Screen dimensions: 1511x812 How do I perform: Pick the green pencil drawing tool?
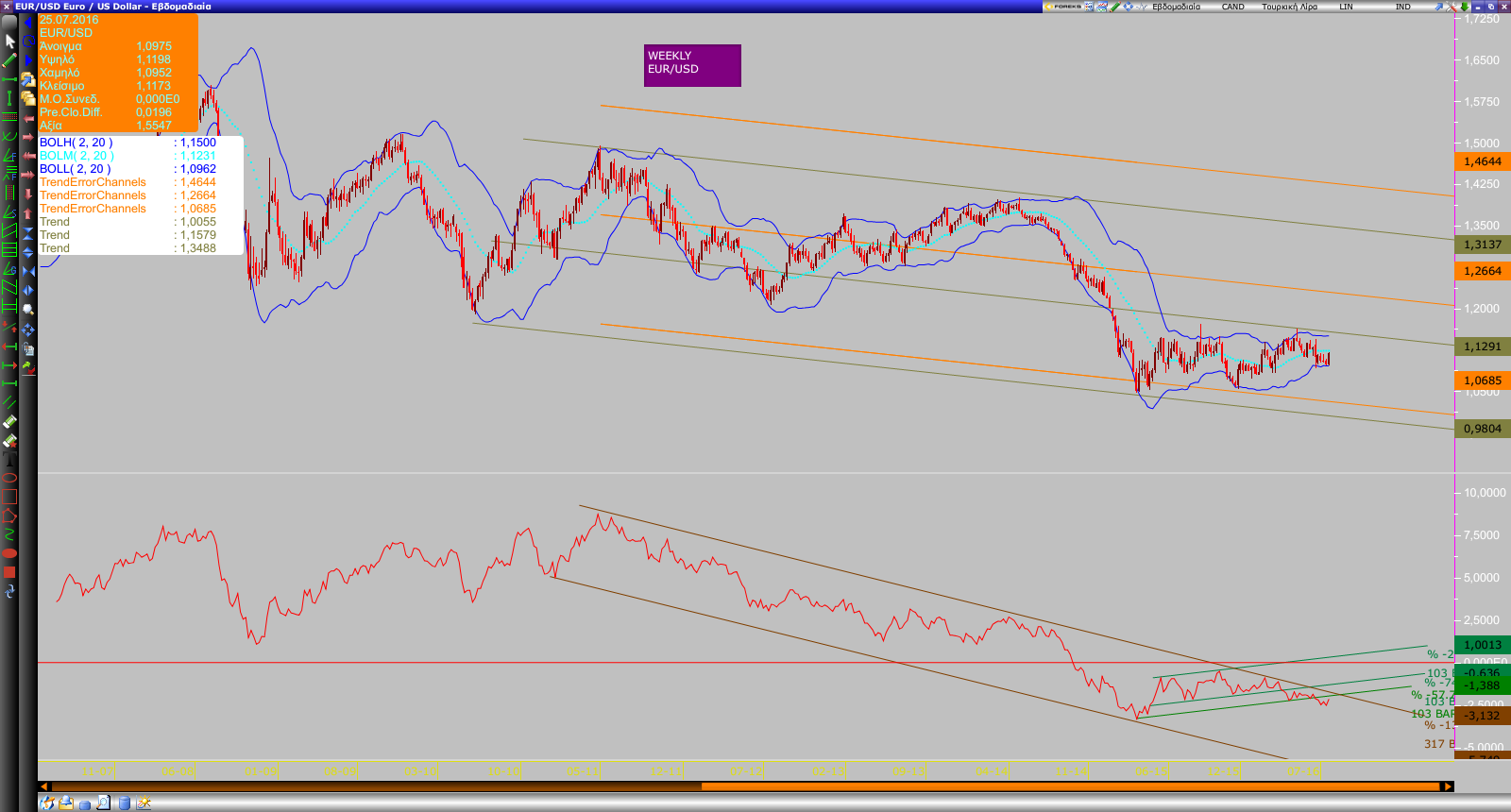tap(10, 60)
